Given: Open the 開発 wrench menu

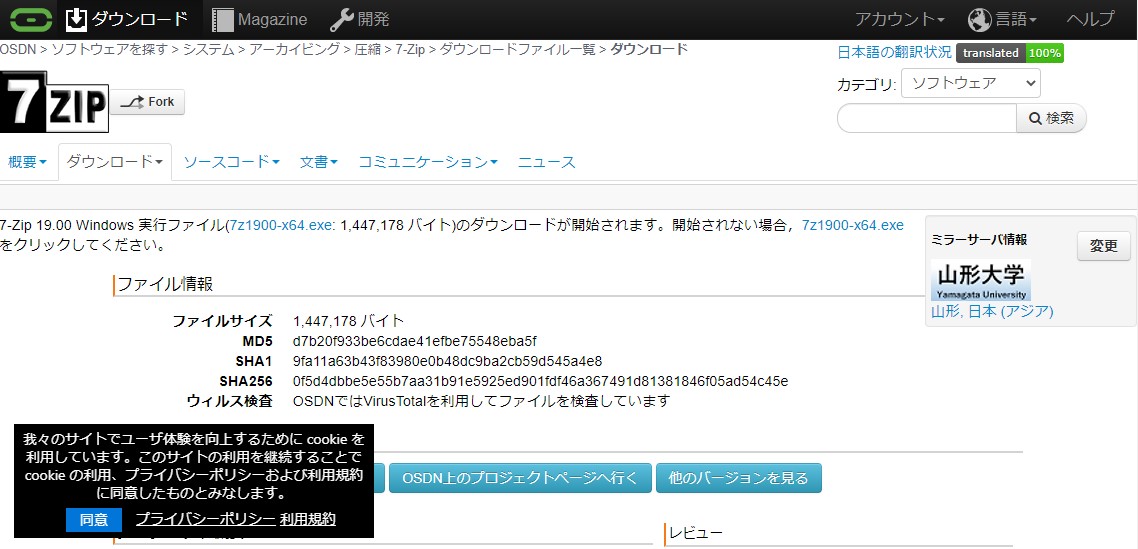Looking at the screenshot, I should (360, 20).
